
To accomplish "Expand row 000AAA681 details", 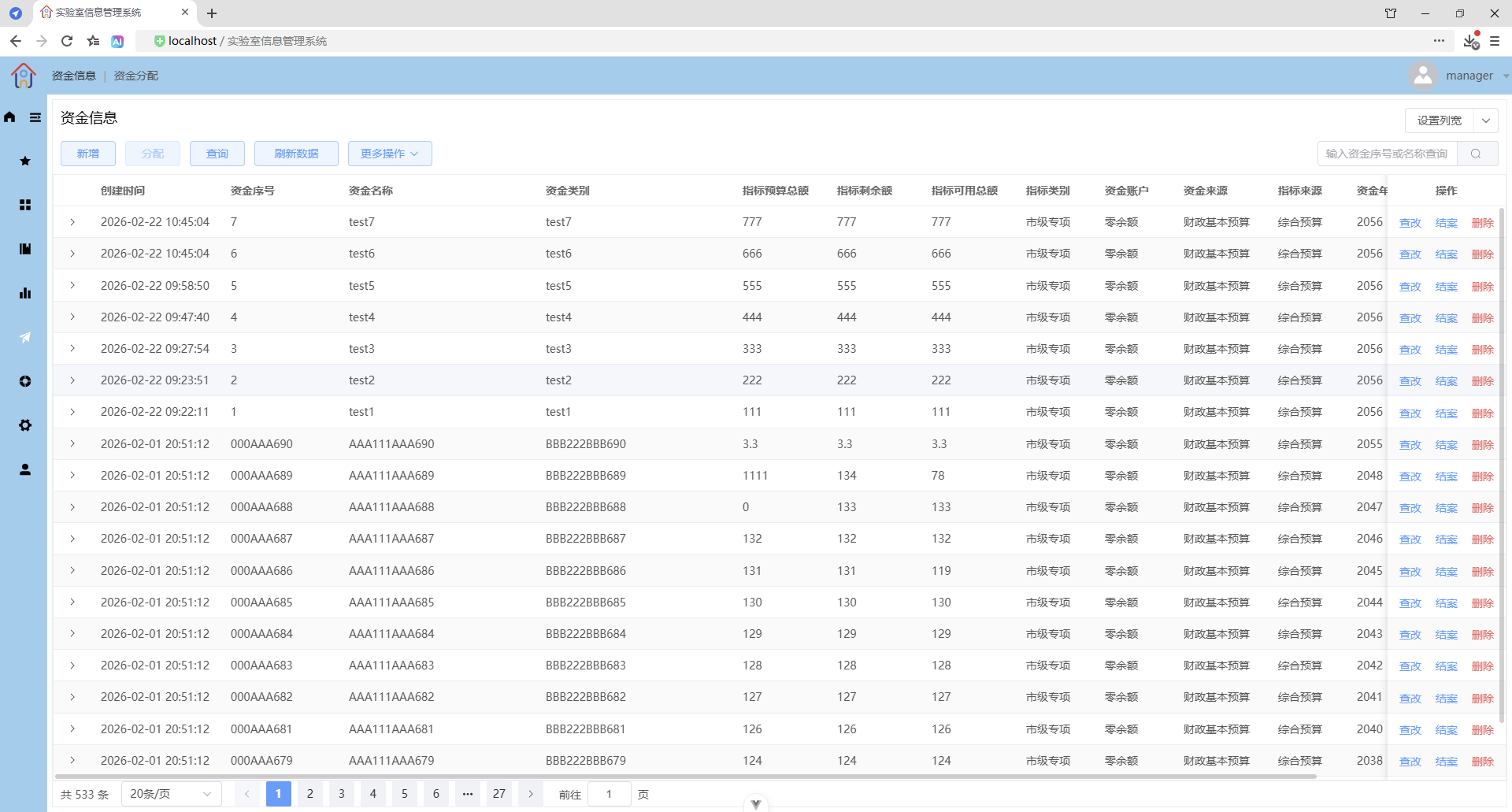I will coord(72,729).
